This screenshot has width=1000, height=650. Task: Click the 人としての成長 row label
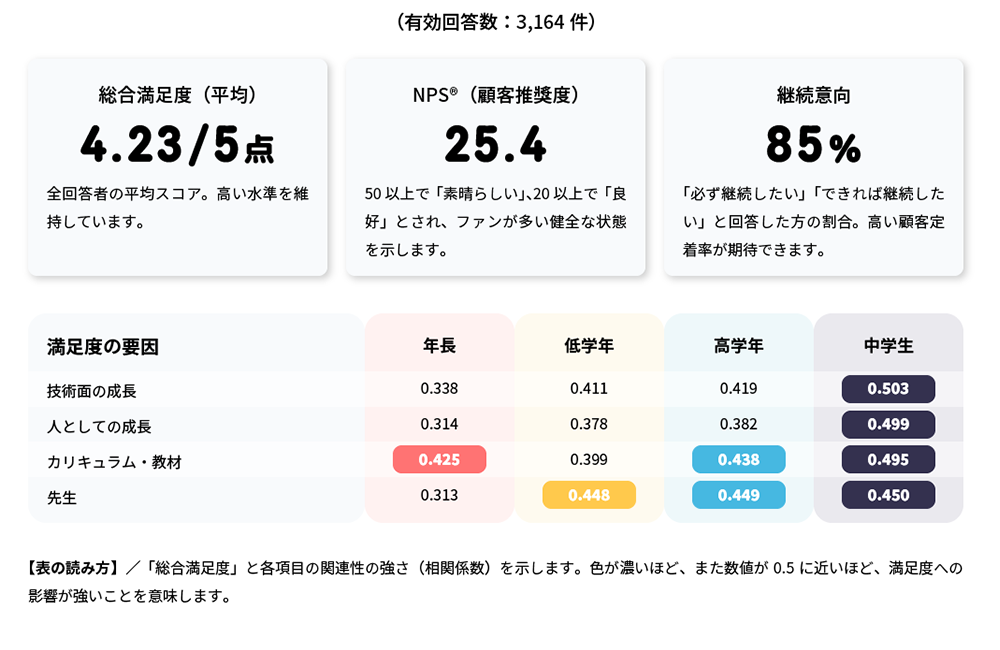point(99,426)
